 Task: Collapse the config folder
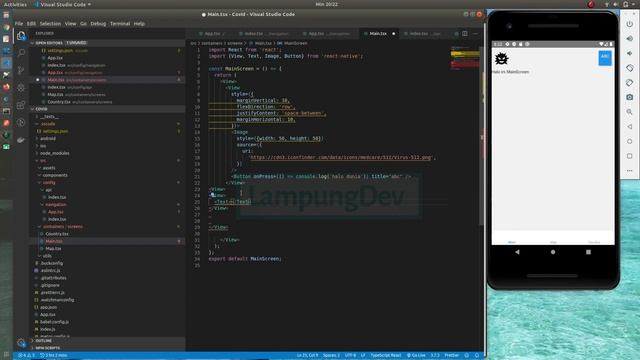(x=49, y=182)
